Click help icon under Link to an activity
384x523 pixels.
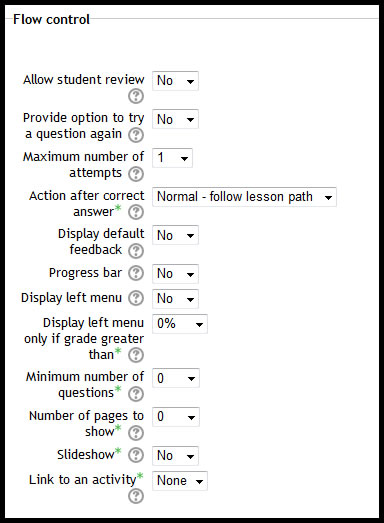(x=136, y=496)
